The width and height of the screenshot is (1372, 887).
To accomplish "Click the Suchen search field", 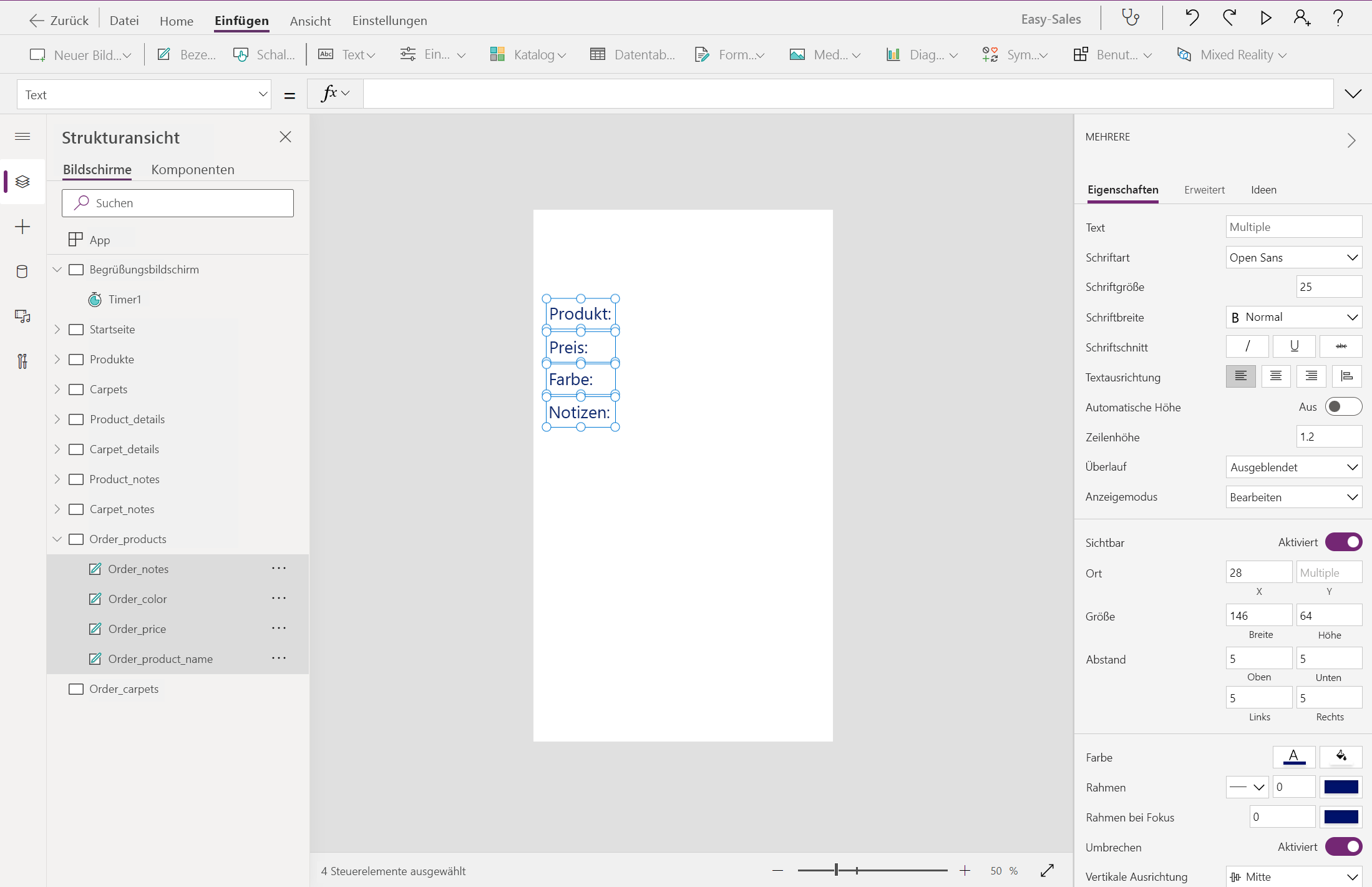I will point(178,203).
